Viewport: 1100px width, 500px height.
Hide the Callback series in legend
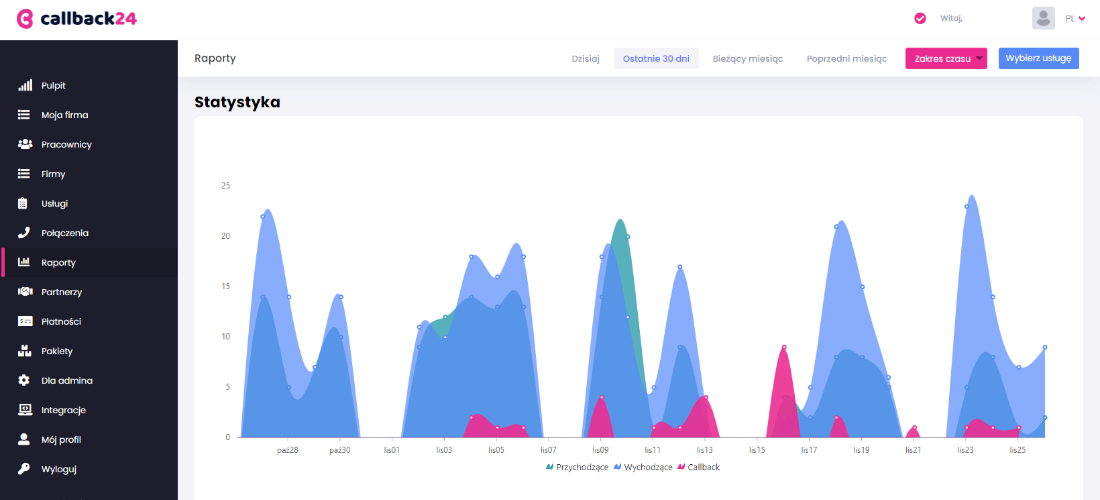(698, 467)
